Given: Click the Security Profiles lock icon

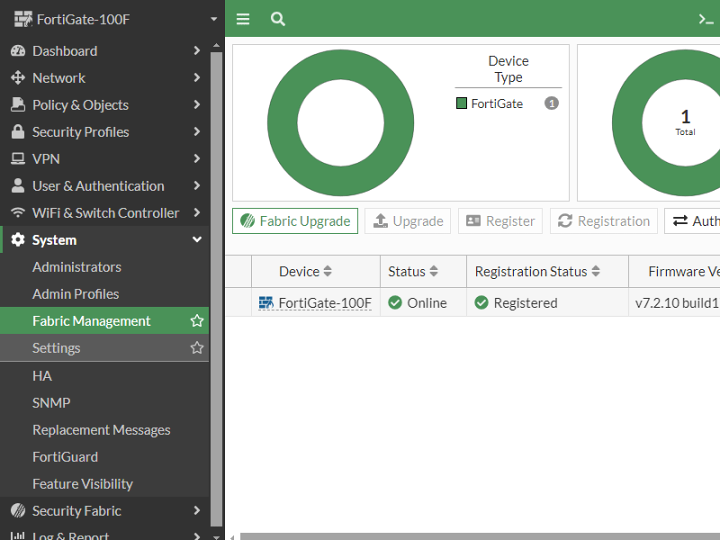Looking at the screenshot, I should coord(17,132).
